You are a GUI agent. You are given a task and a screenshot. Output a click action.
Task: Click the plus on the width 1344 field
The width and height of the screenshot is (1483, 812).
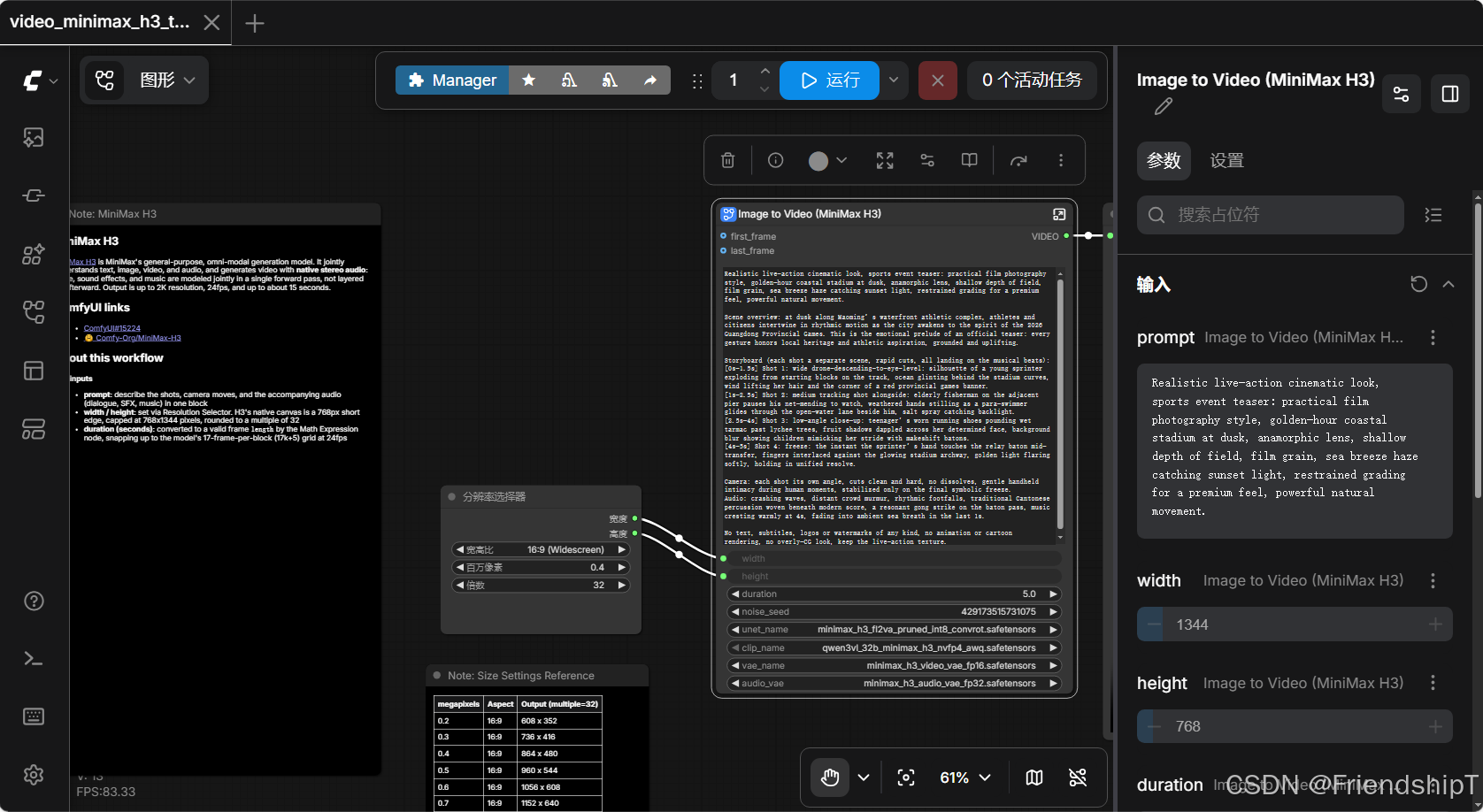(1435, 624)
